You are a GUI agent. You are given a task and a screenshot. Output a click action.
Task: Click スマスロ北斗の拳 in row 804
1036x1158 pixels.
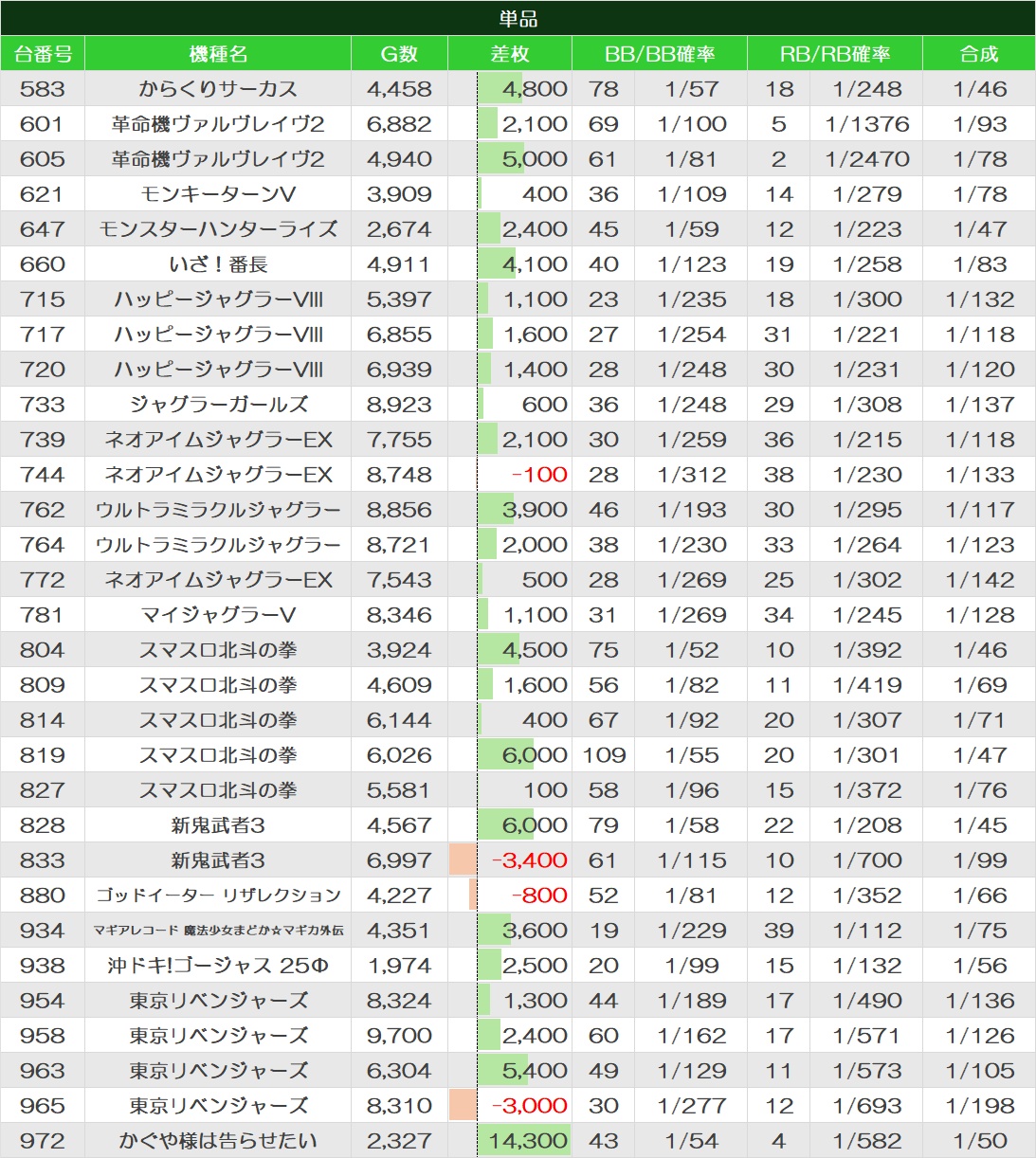(218, 650)
